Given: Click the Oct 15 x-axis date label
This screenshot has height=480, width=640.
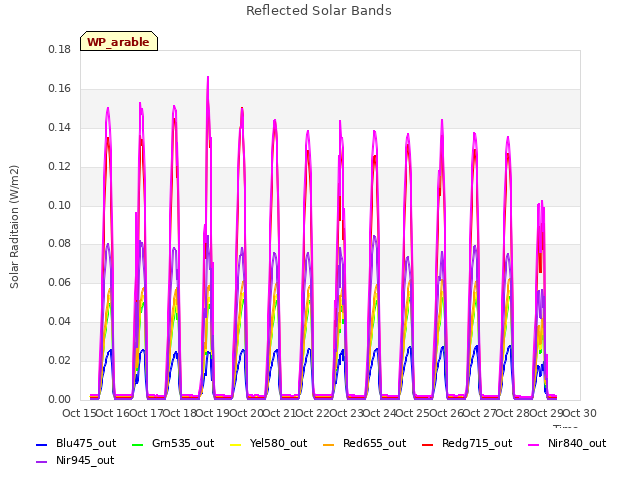Looking at the screenshot, I should 79,413.
